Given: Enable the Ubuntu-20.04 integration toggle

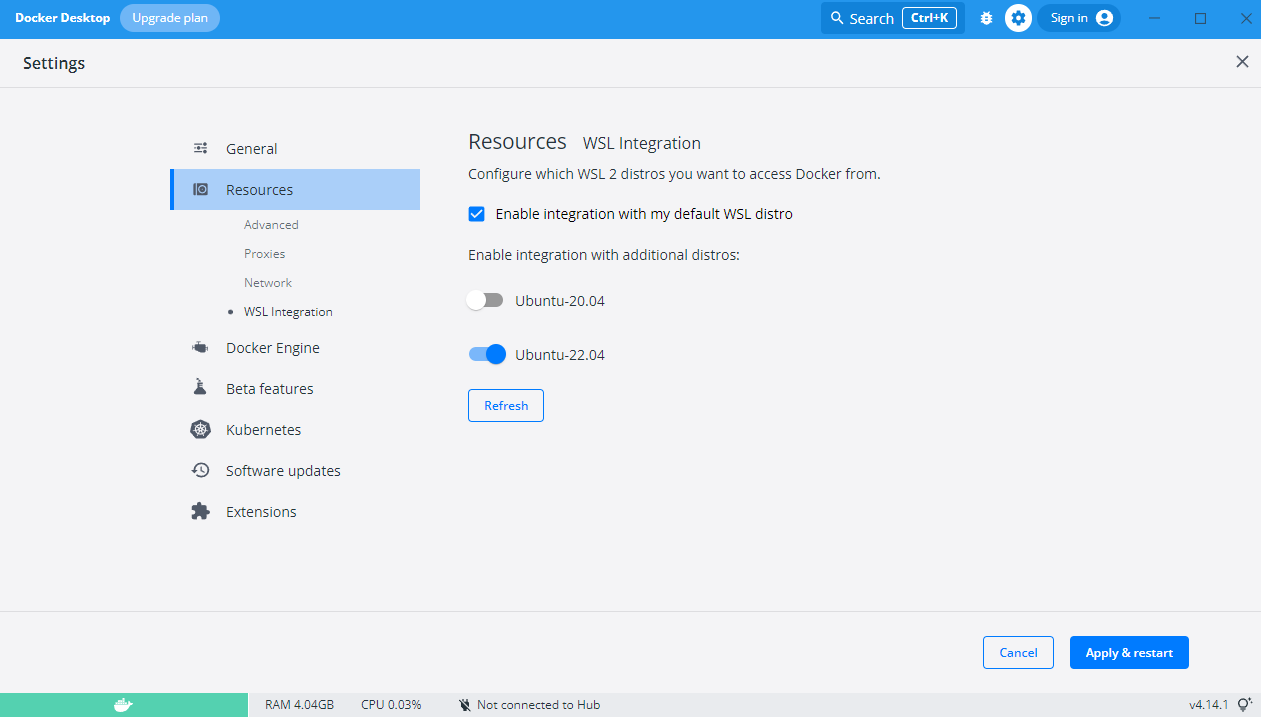Looking at the screenshot, I should [x=485, y=300].
